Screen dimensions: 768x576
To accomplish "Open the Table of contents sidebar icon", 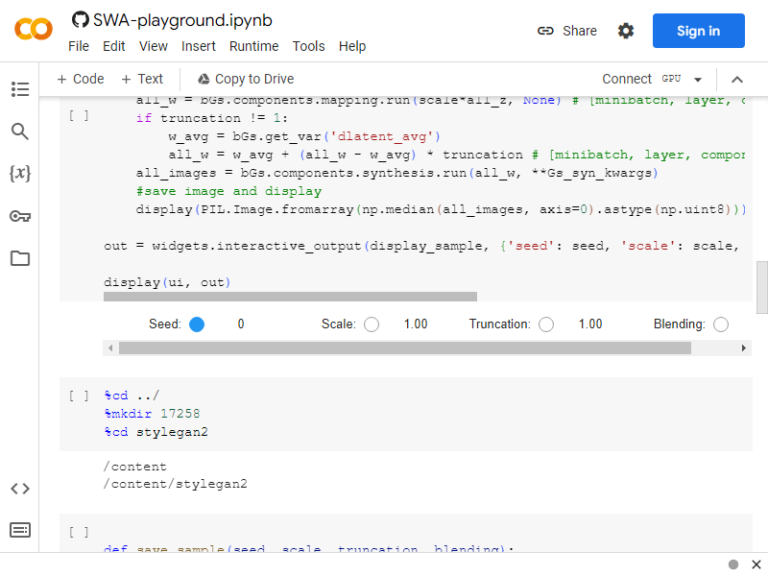I will (x=20, y=89).
